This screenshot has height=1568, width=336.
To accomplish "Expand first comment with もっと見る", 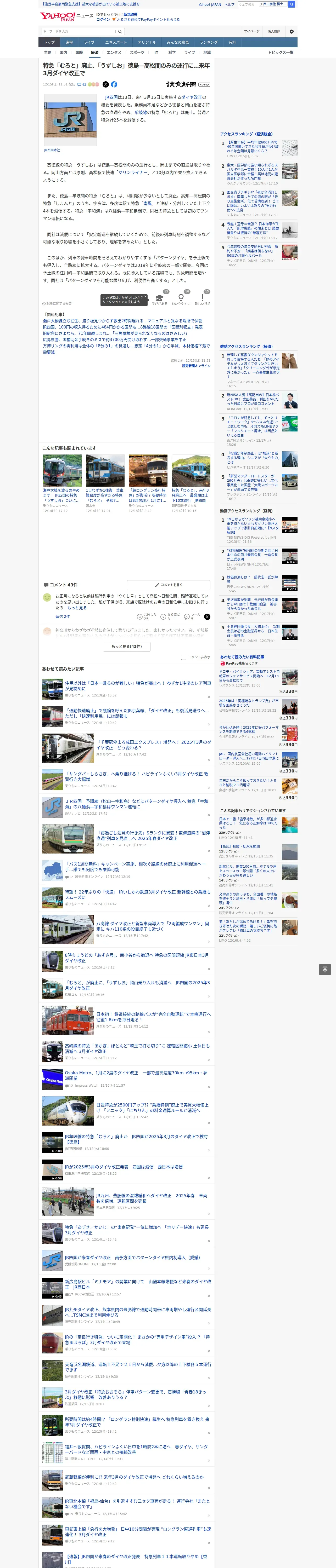I will tap(77, 608).
